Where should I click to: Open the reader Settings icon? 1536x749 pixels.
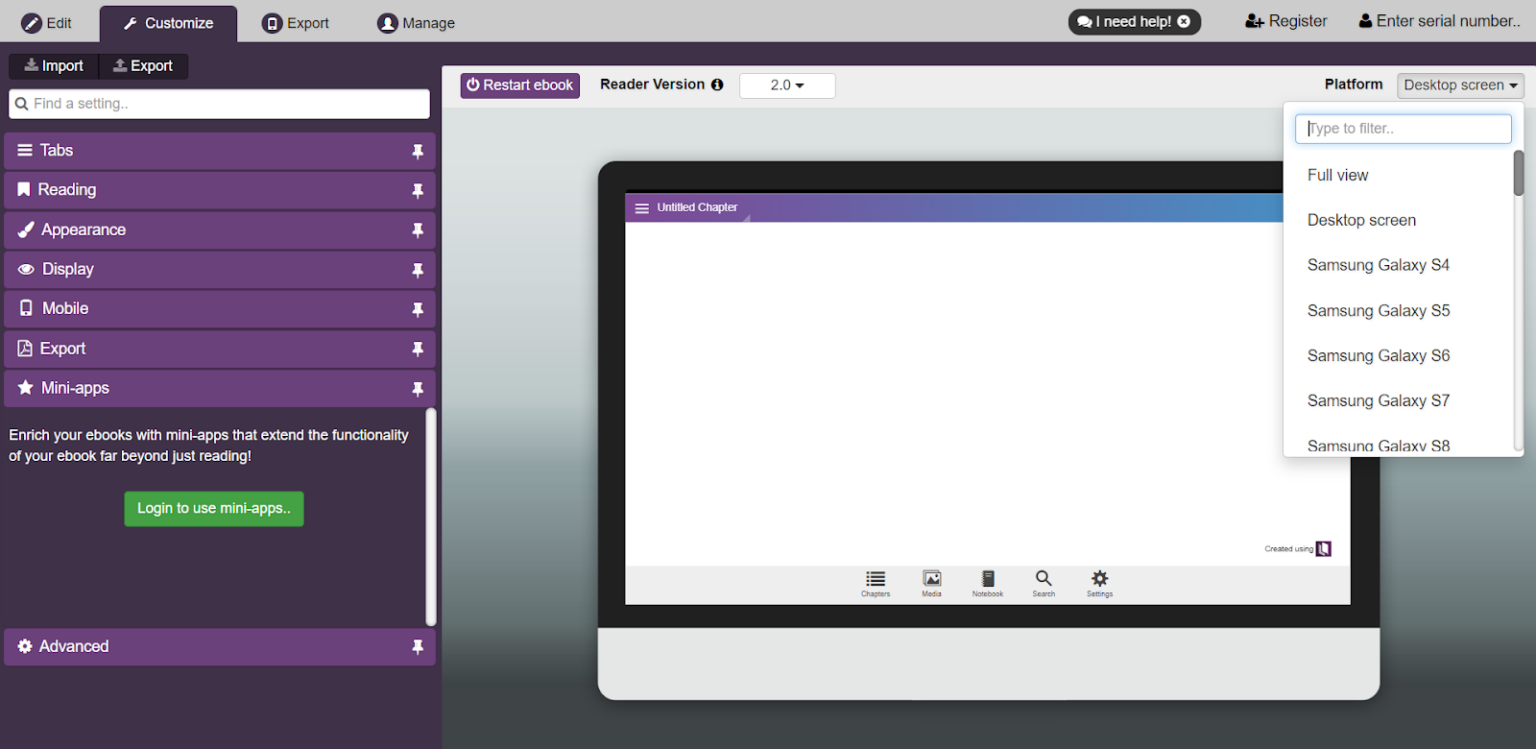(1099, 584)
